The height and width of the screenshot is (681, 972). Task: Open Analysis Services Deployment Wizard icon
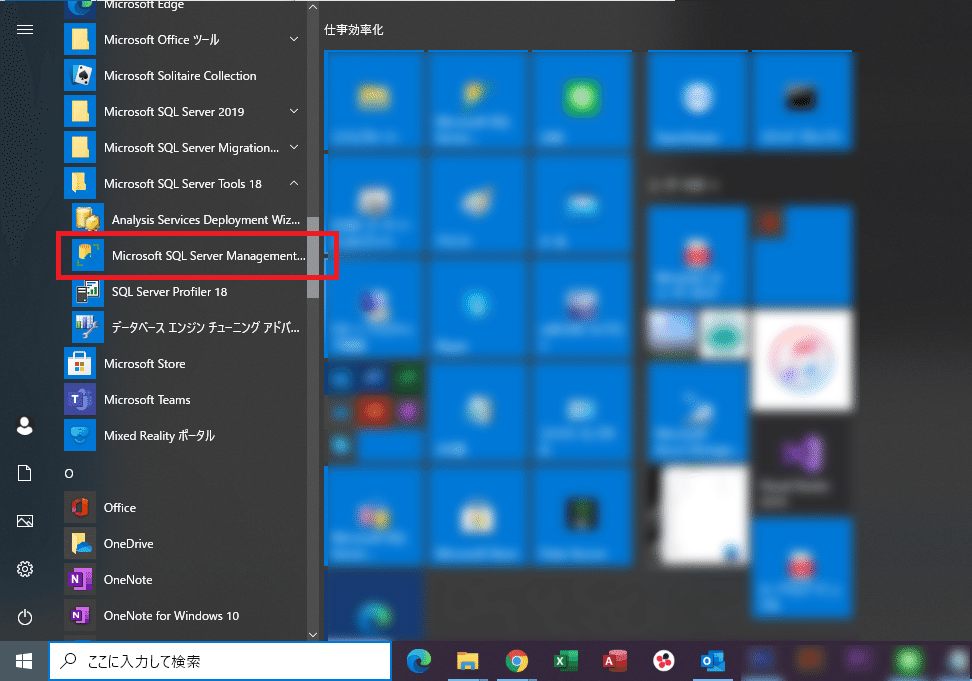pyautogui.click(x=87, y=219)
